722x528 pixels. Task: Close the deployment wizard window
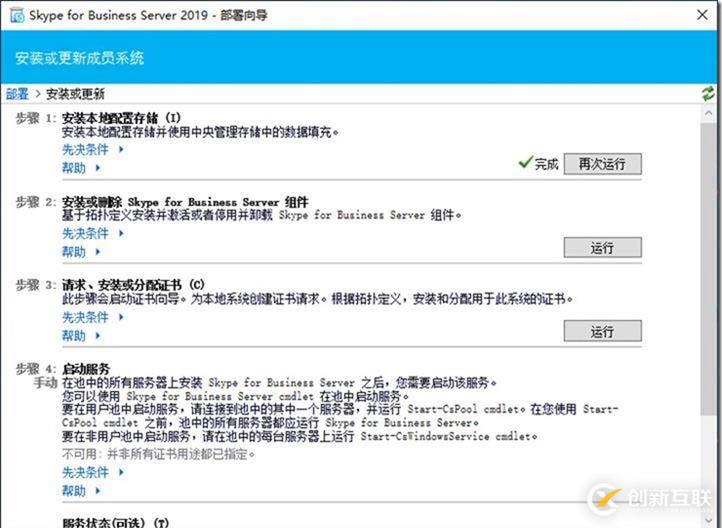(702, 15)
